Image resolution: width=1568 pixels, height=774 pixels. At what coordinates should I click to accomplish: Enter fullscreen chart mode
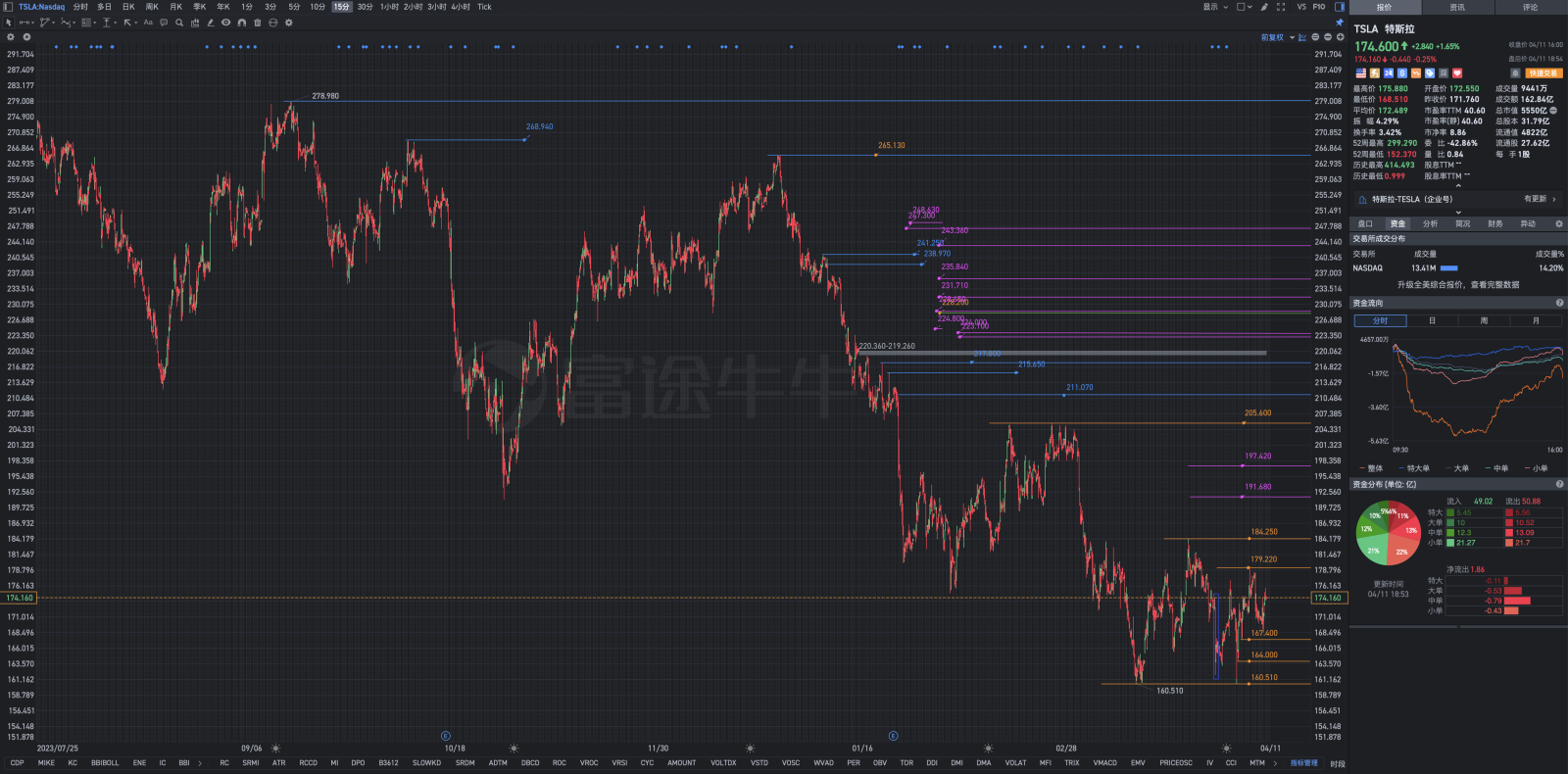click(1281, 7)
